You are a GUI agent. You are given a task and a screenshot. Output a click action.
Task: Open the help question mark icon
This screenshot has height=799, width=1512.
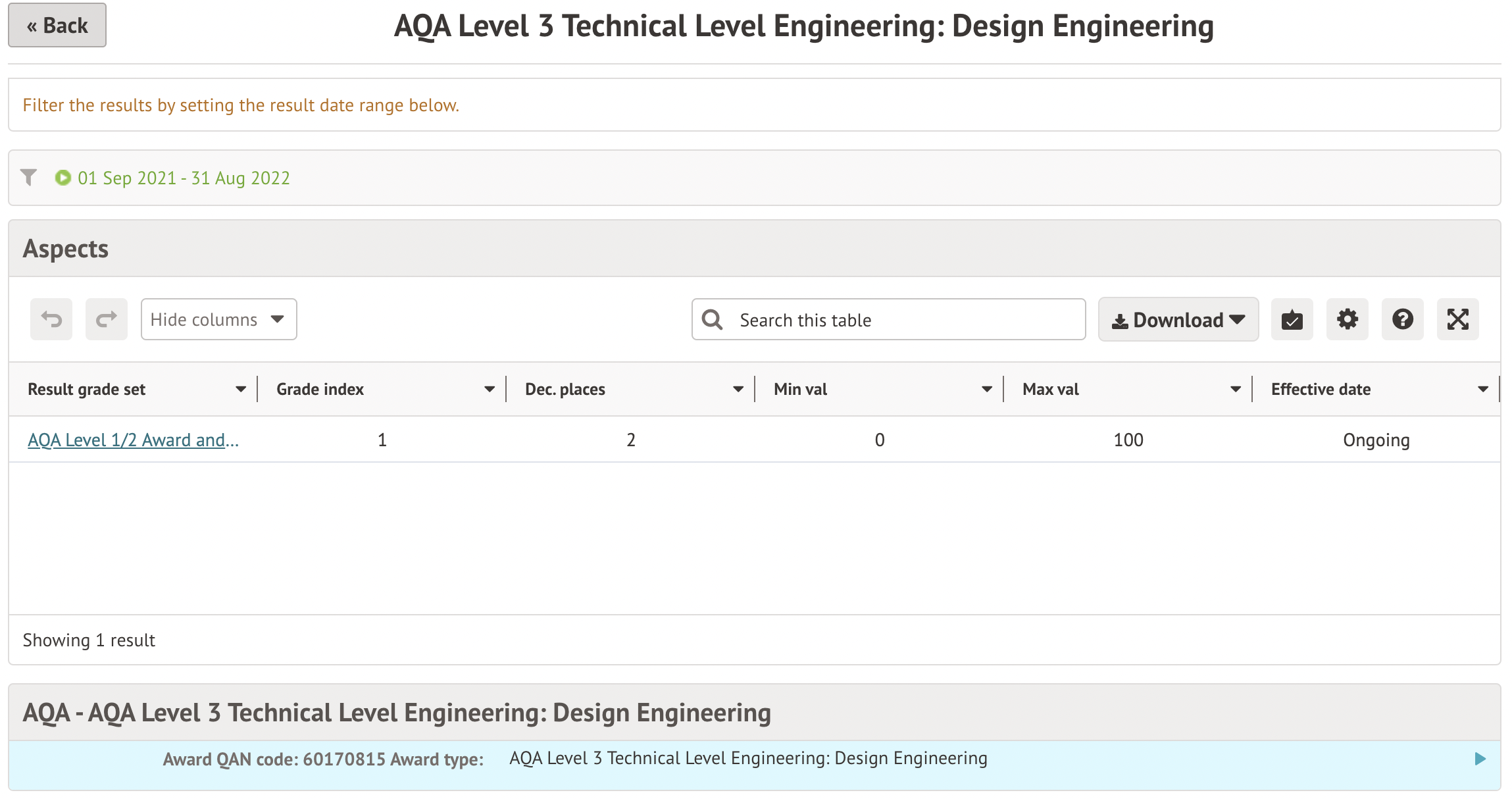pos(1402,320)
